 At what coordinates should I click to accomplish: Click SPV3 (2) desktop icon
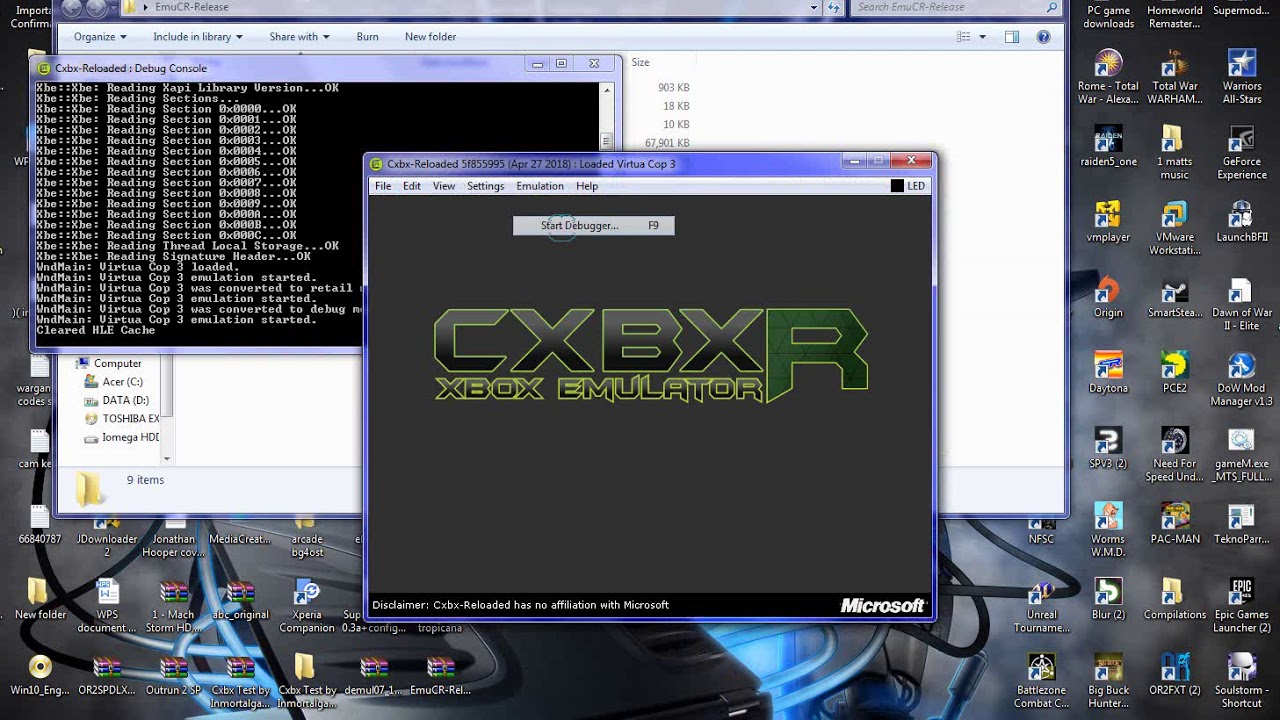click(1107, 448)
